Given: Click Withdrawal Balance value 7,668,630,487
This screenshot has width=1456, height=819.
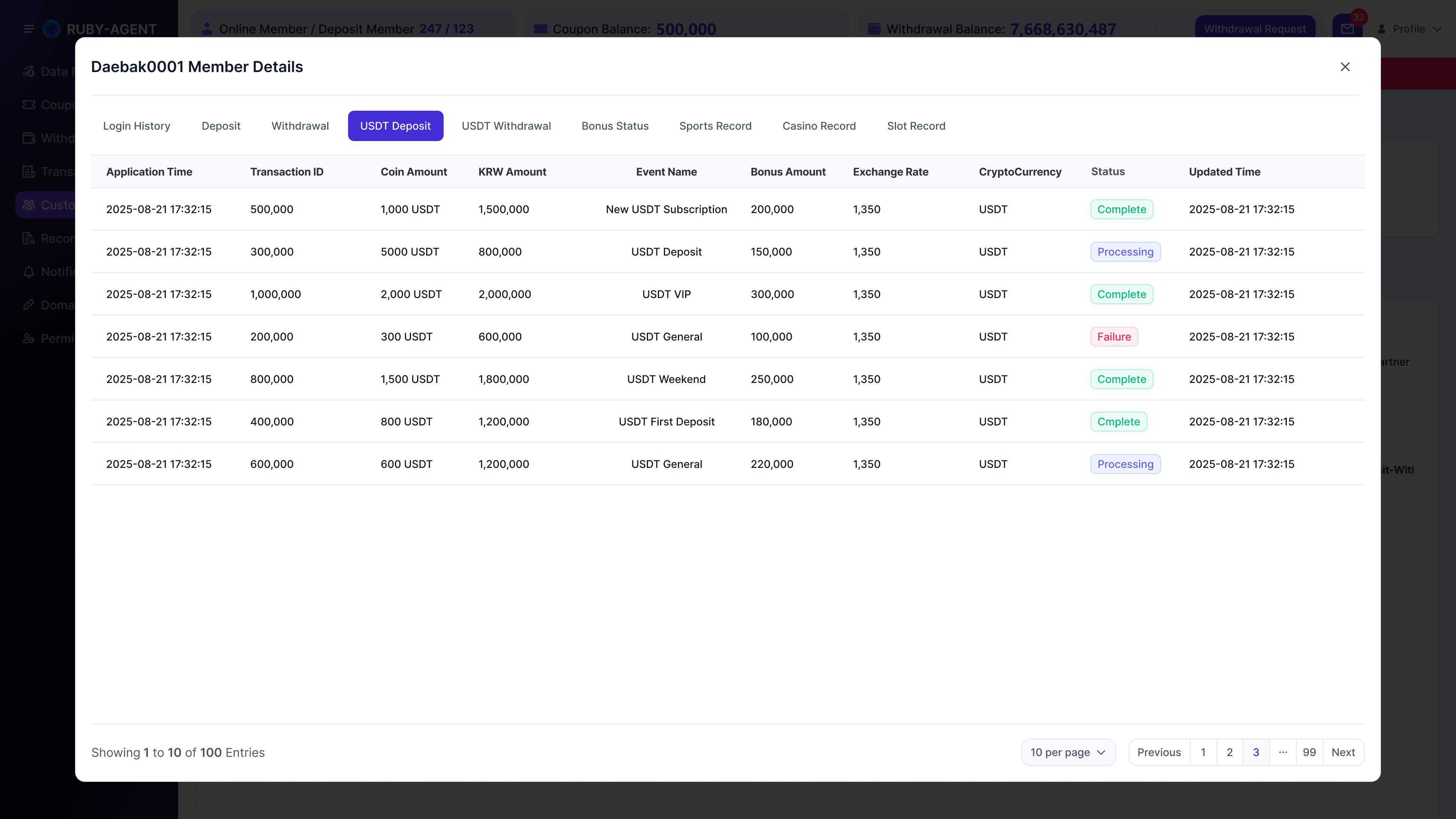Looking at the screenshot, I should click(1062, 29).
